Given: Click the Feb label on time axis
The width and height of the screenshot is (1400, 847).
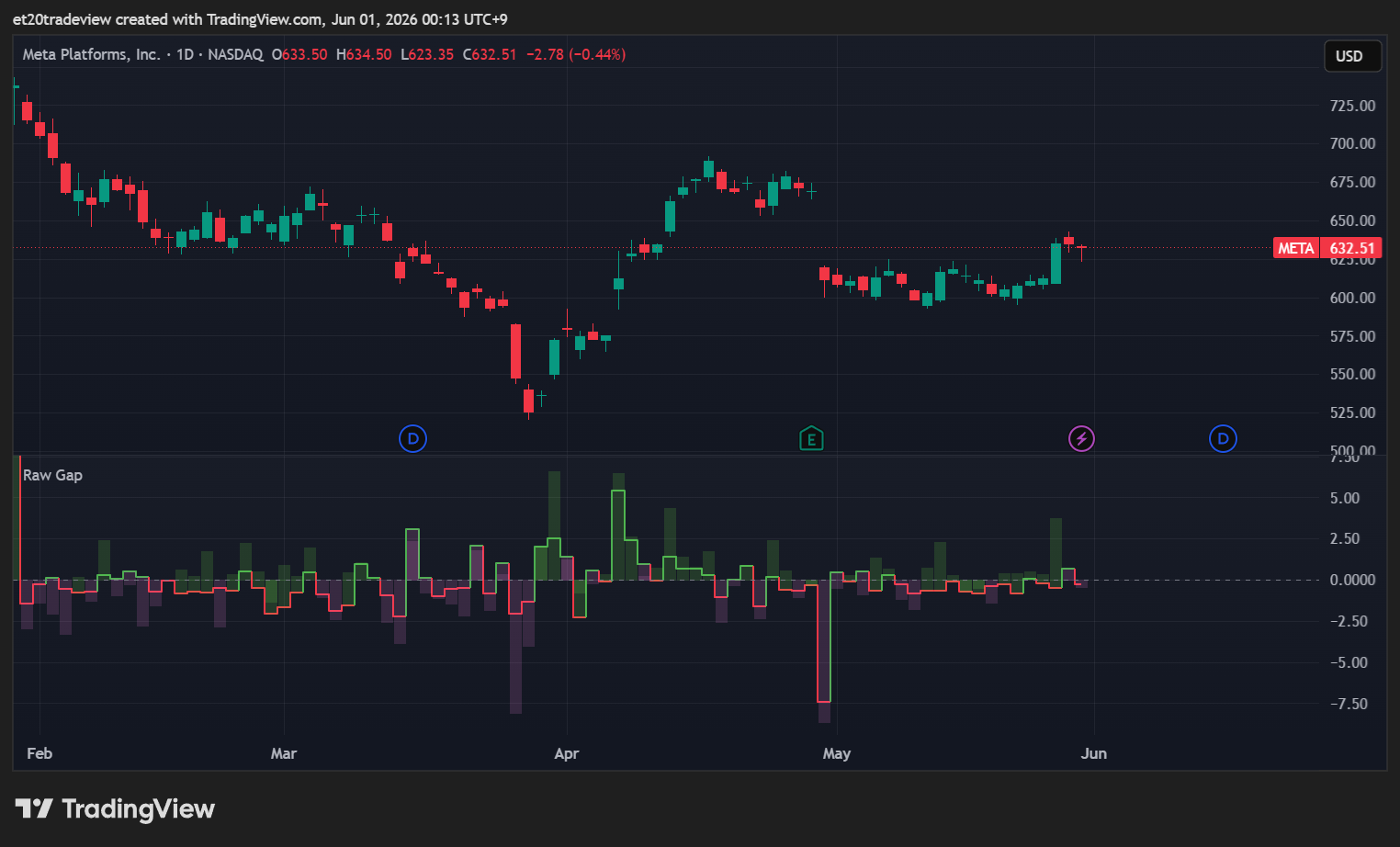Looking at the screenshot, I should (x=40, y=753).
